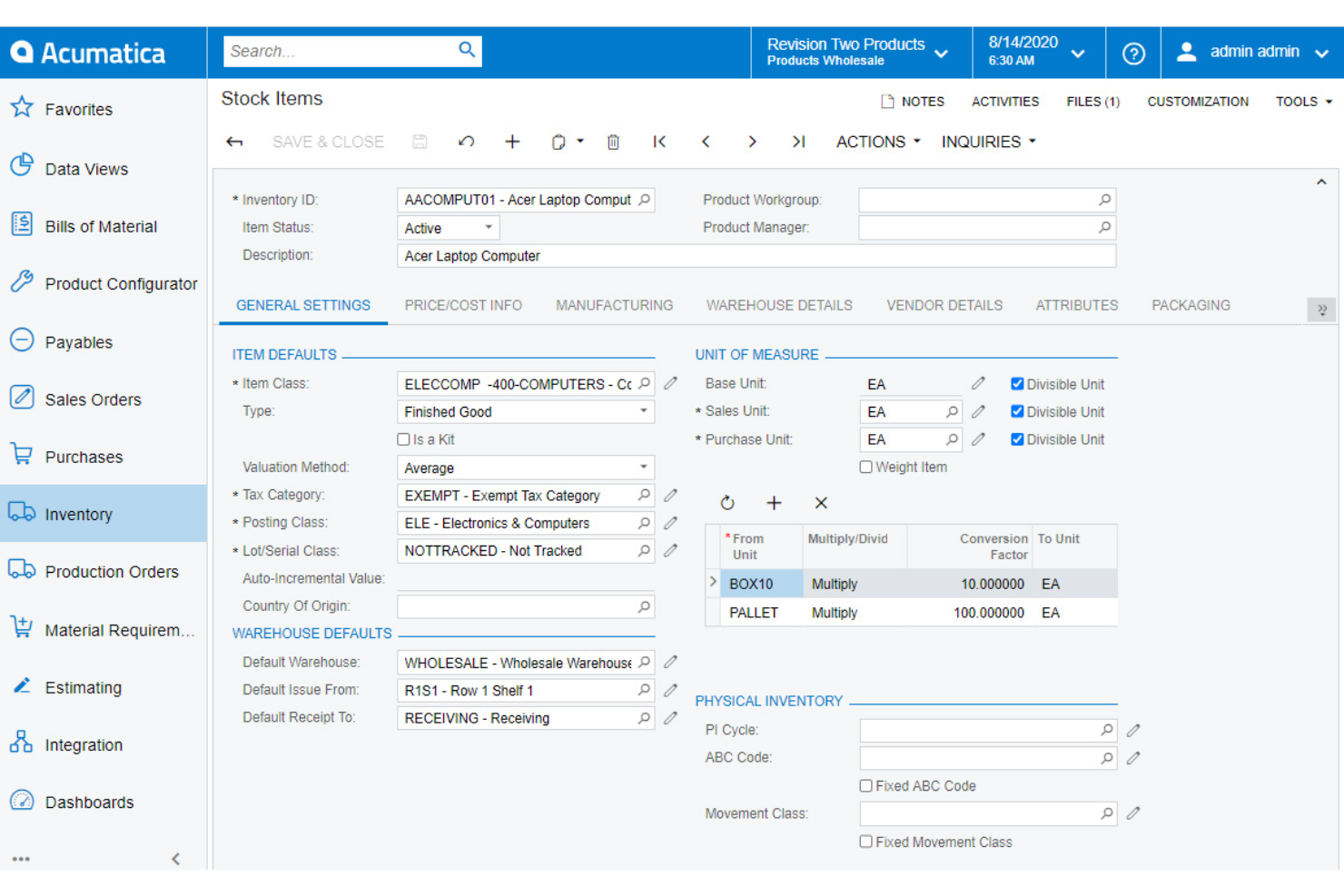Create a new record with the plus icon
The height and width of the screenshot is (896, 1344).
point(512,142)
